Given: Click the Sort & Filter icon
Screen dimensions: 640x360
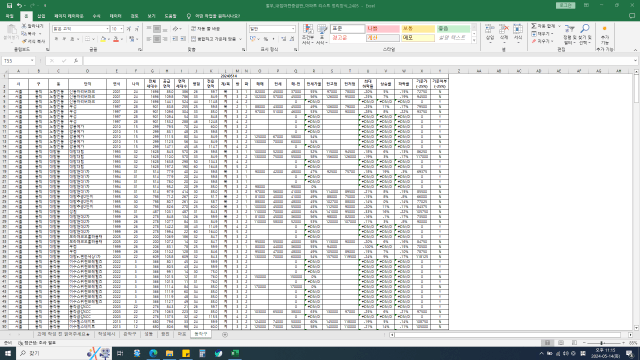Looking at the screenshot, I should [569, 29].
